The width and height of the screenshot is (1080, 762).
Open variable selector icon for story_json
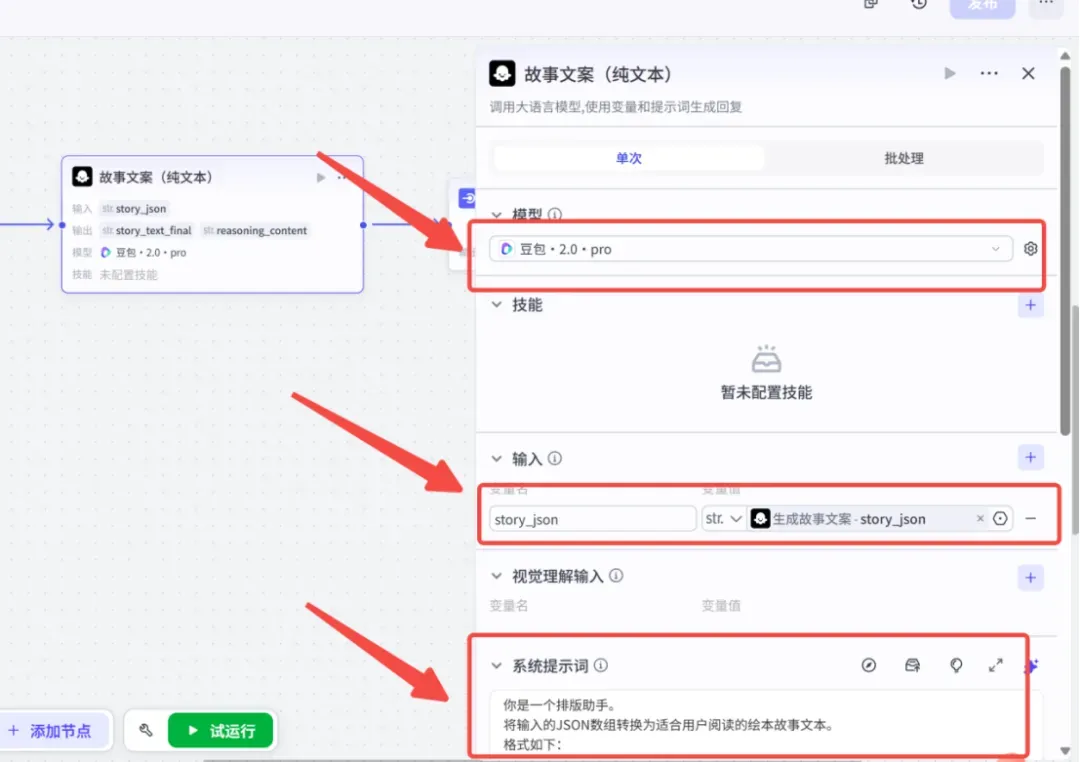pyautogui.click(x=1000, y=518)
